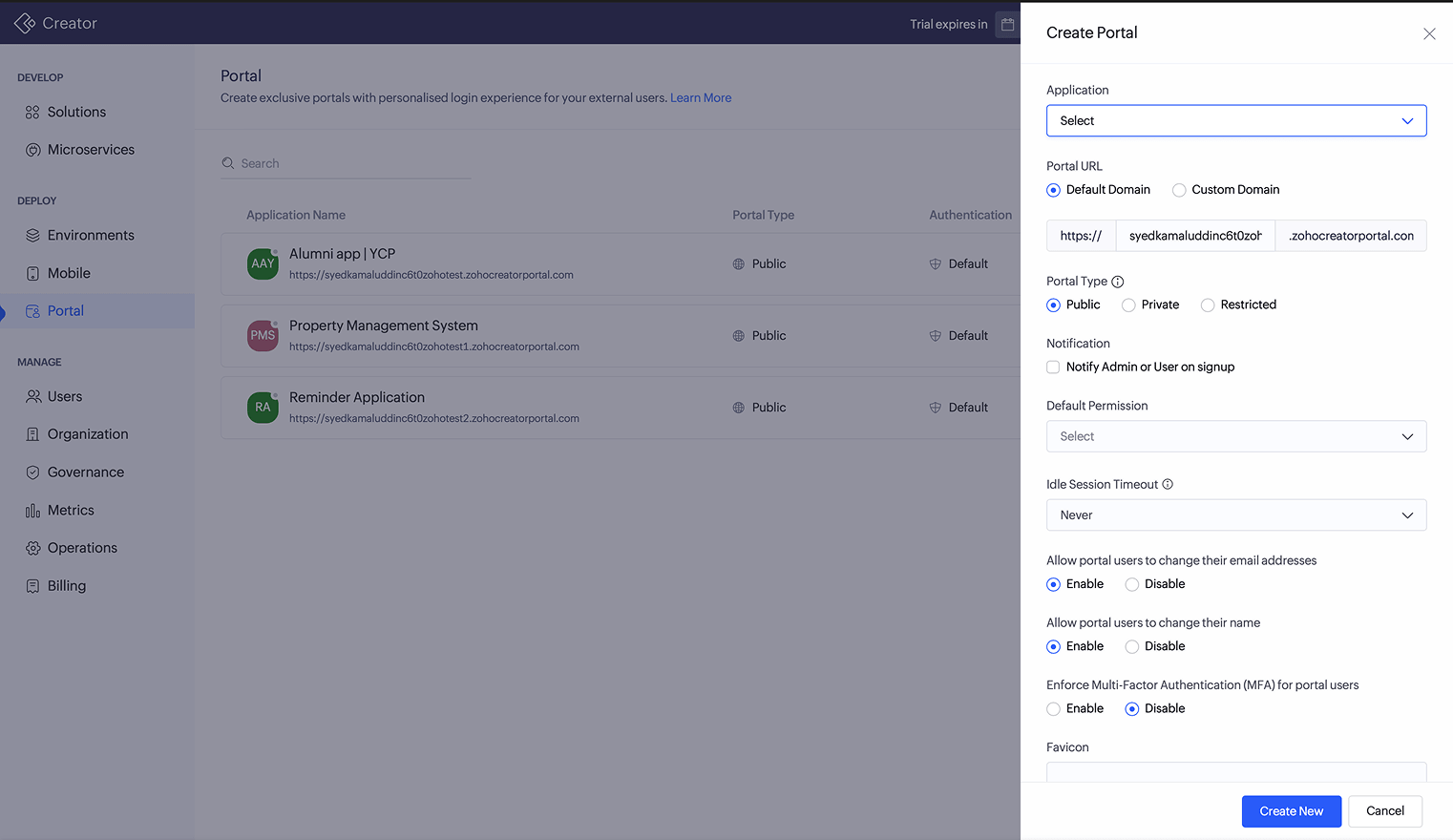
Task: Click the AAY avatar for Alumni app
Action: pyautogui.click(x=263, y=264)
